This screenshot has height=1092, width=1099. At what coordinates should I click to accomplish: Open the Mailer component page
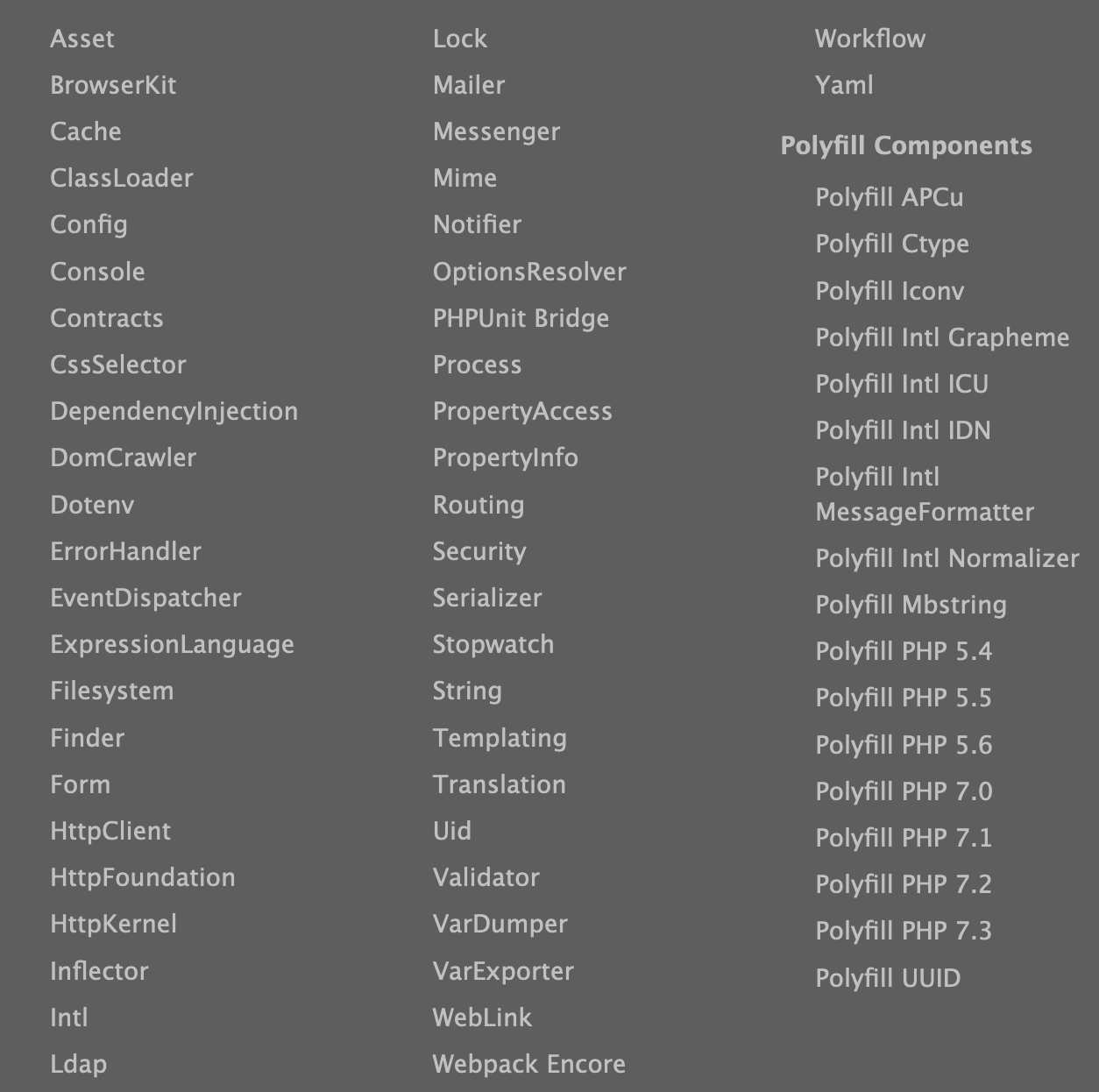pyautogui.click(x=469, y=85)
